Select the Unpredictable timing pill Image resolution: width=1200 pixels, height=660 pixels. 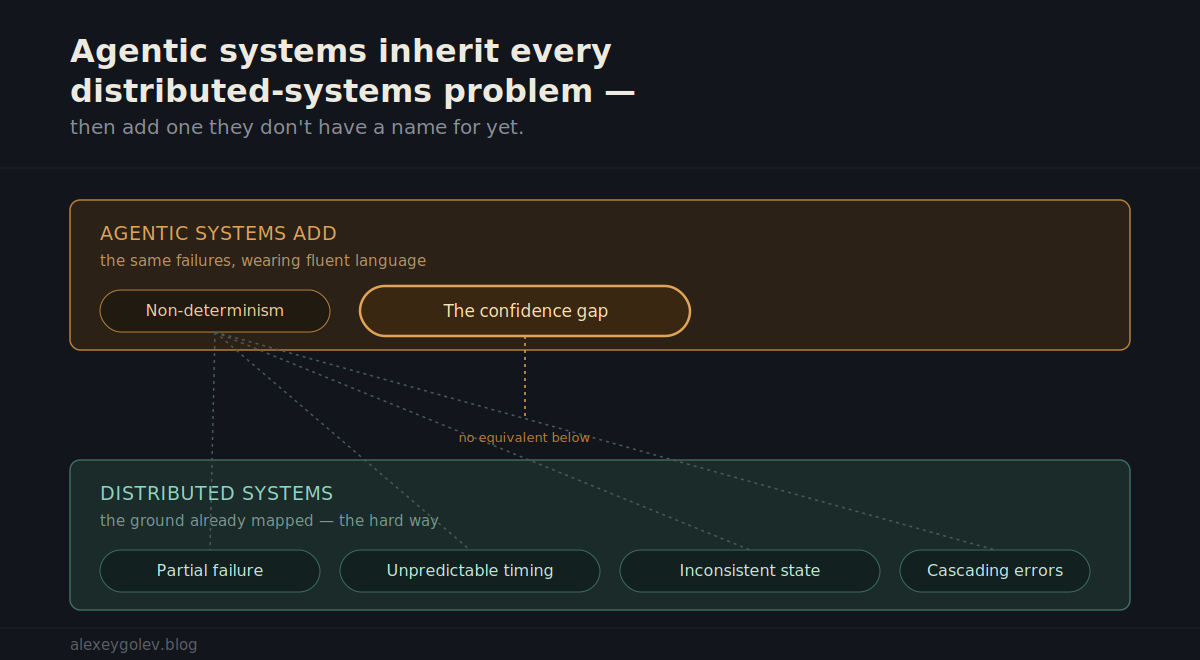[470, 571]
